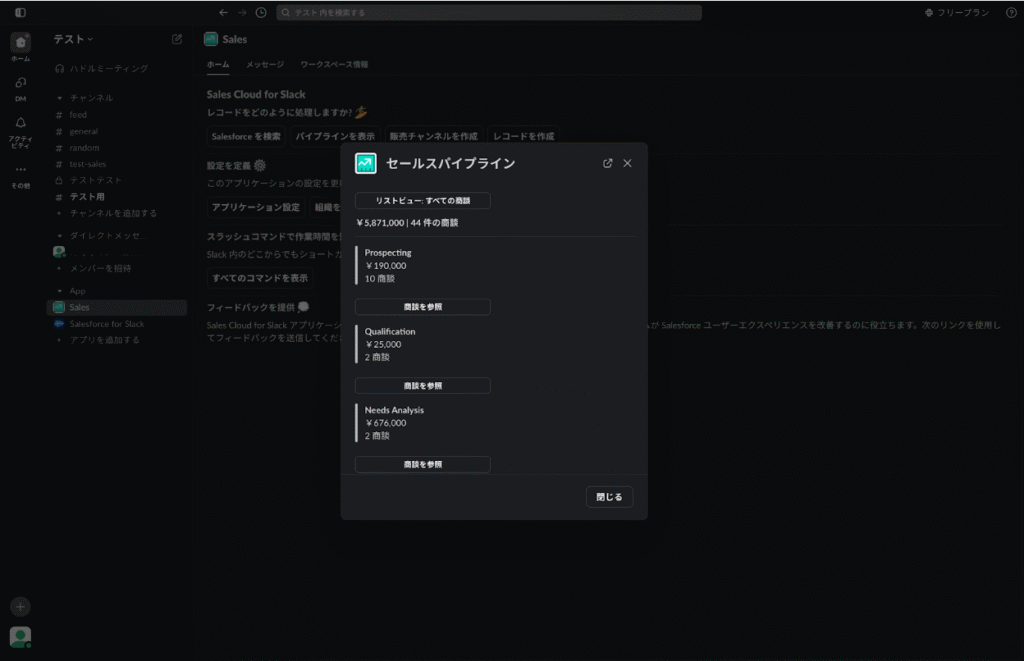Click 商談を参照 under Qualification
Viewport: 1024px width, 661px height.
click(x=423, y=386)
